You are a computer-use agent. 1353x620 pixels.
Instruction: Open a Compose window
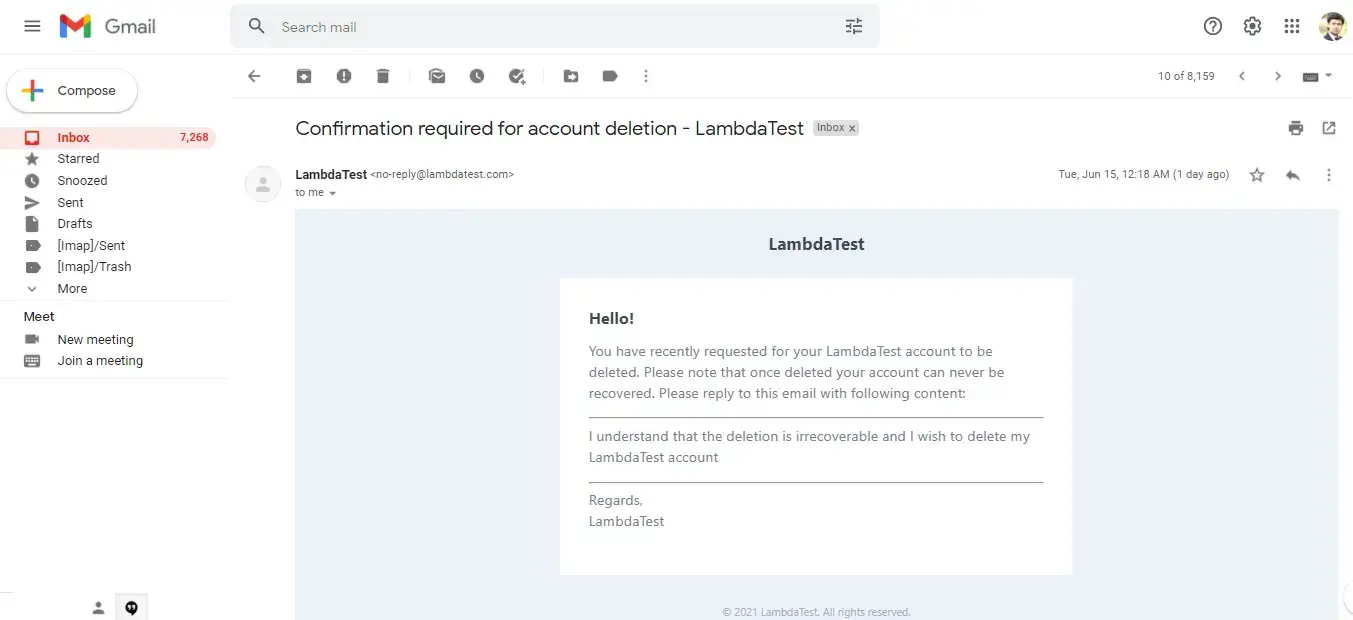tap(71, 90)
